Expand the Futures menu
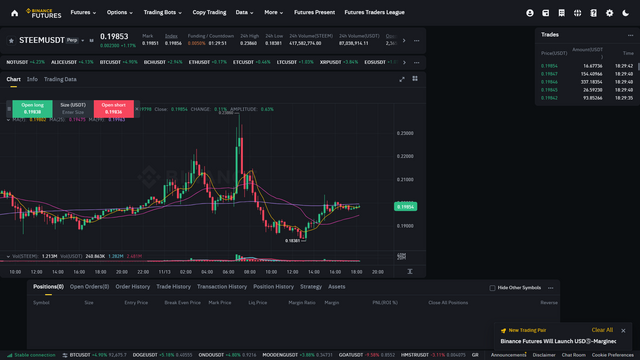The height and width of the screenshot is (360, 640). pyautogui.click(x=83, y=13)
